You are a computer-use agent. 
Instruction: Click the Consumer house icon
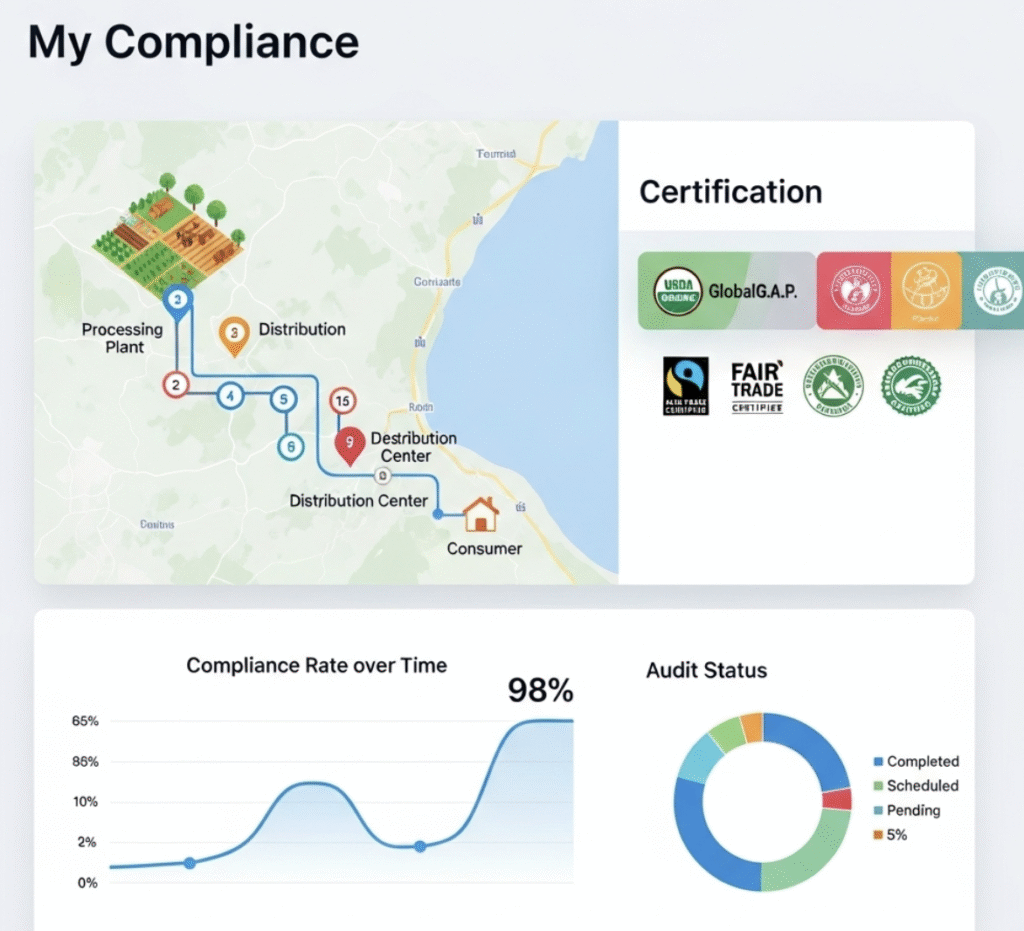[481, 515]
